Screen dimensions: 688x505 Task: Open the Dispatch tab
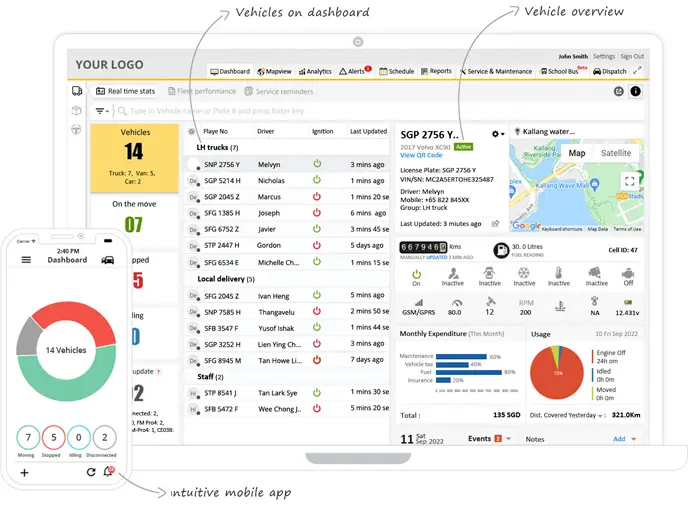coord(609,71)
